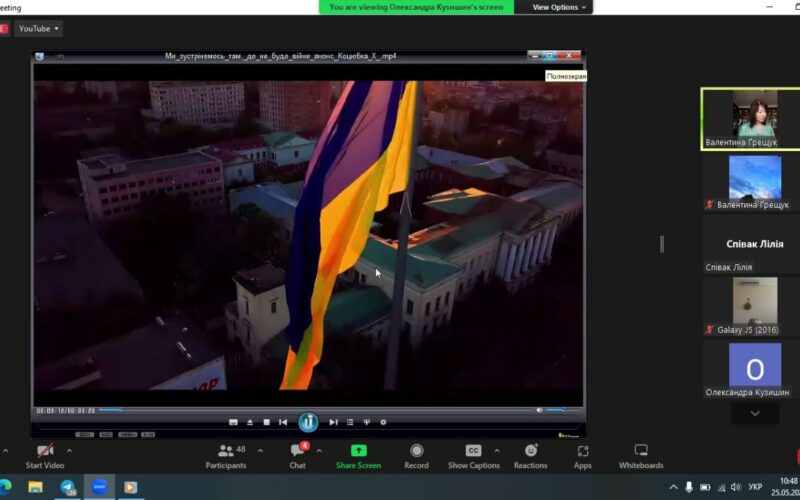800x500 pixels.
Task: Open Telegram from the Windows taskbar
Action: 68,487
